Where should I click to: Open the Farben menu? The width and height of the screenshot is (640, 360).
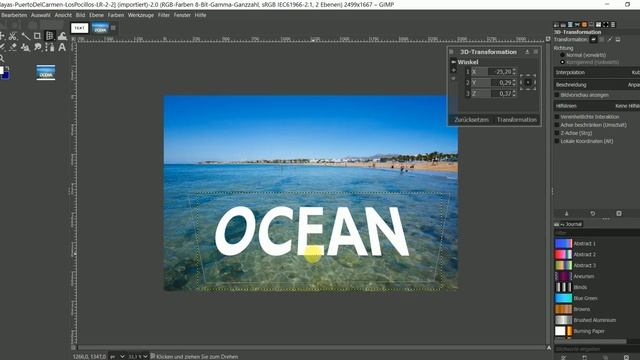(116, 15)
